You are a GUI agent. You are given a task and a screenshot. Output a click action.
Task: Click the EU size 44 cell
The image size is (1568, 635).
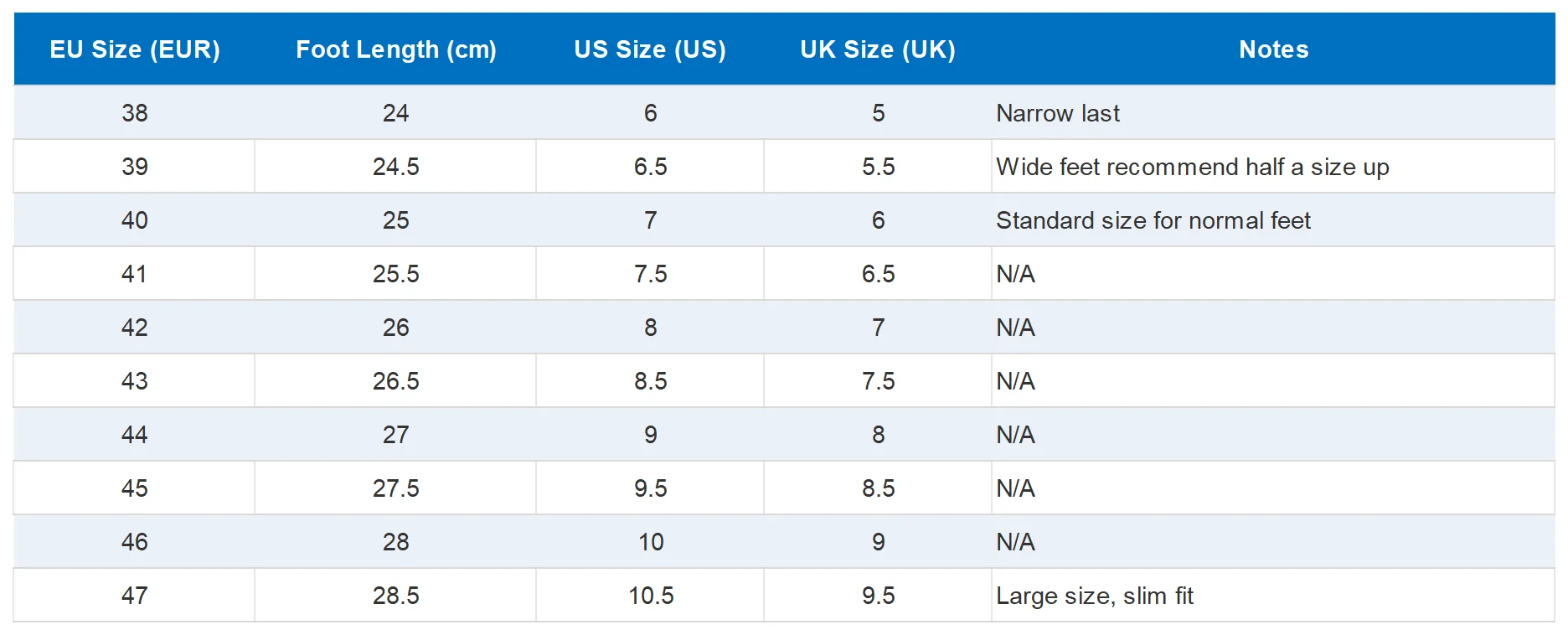coord(134,435)
